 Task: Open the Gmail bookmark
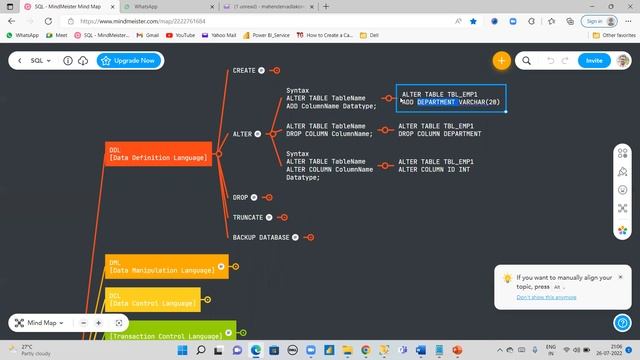148,36
